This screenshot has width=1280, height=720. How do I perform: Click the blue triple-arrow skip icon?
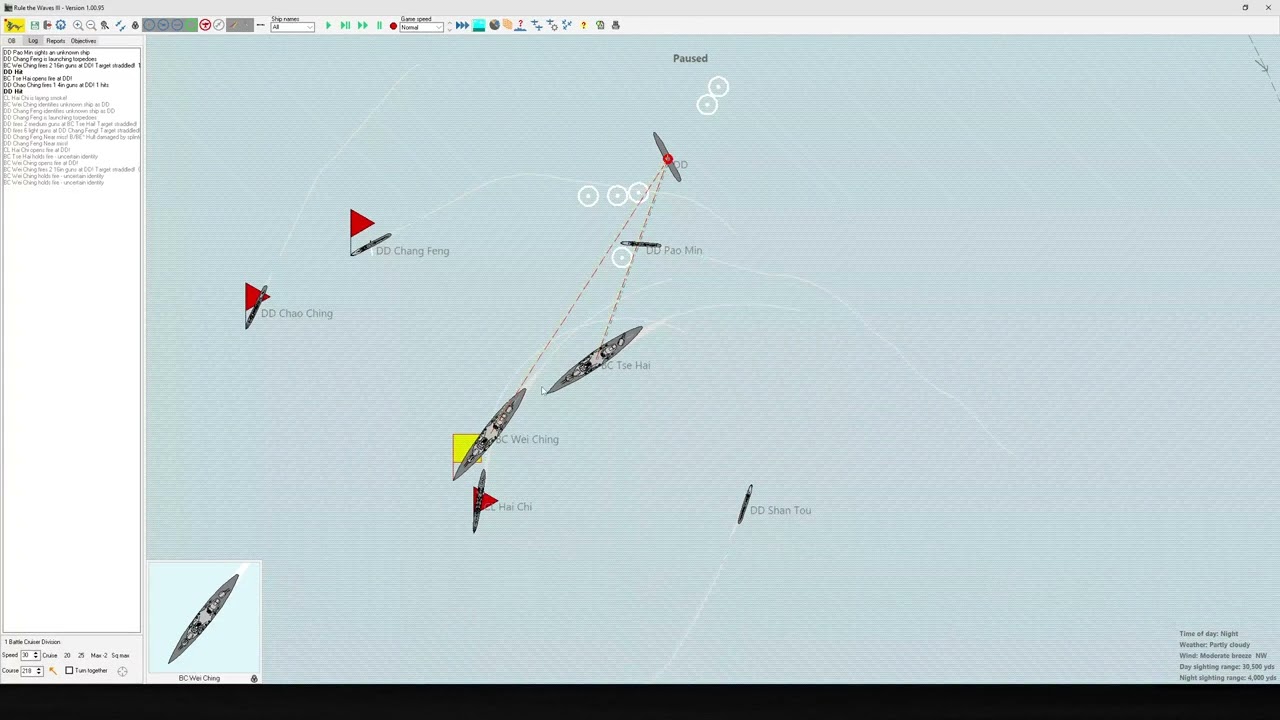(462, 25)
